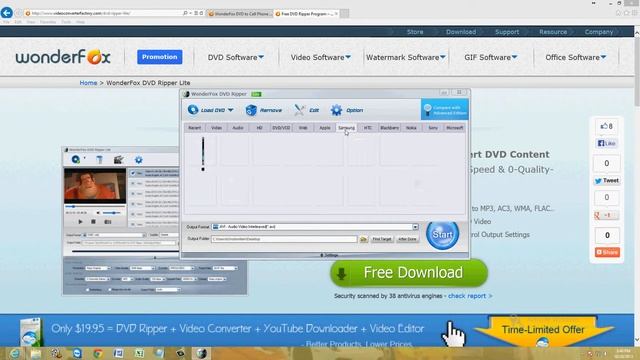Image resolution: width=640 pixels, height=360 pixels.
Task: Open Microsoft Excel from the taskbar
Action: 139,353
